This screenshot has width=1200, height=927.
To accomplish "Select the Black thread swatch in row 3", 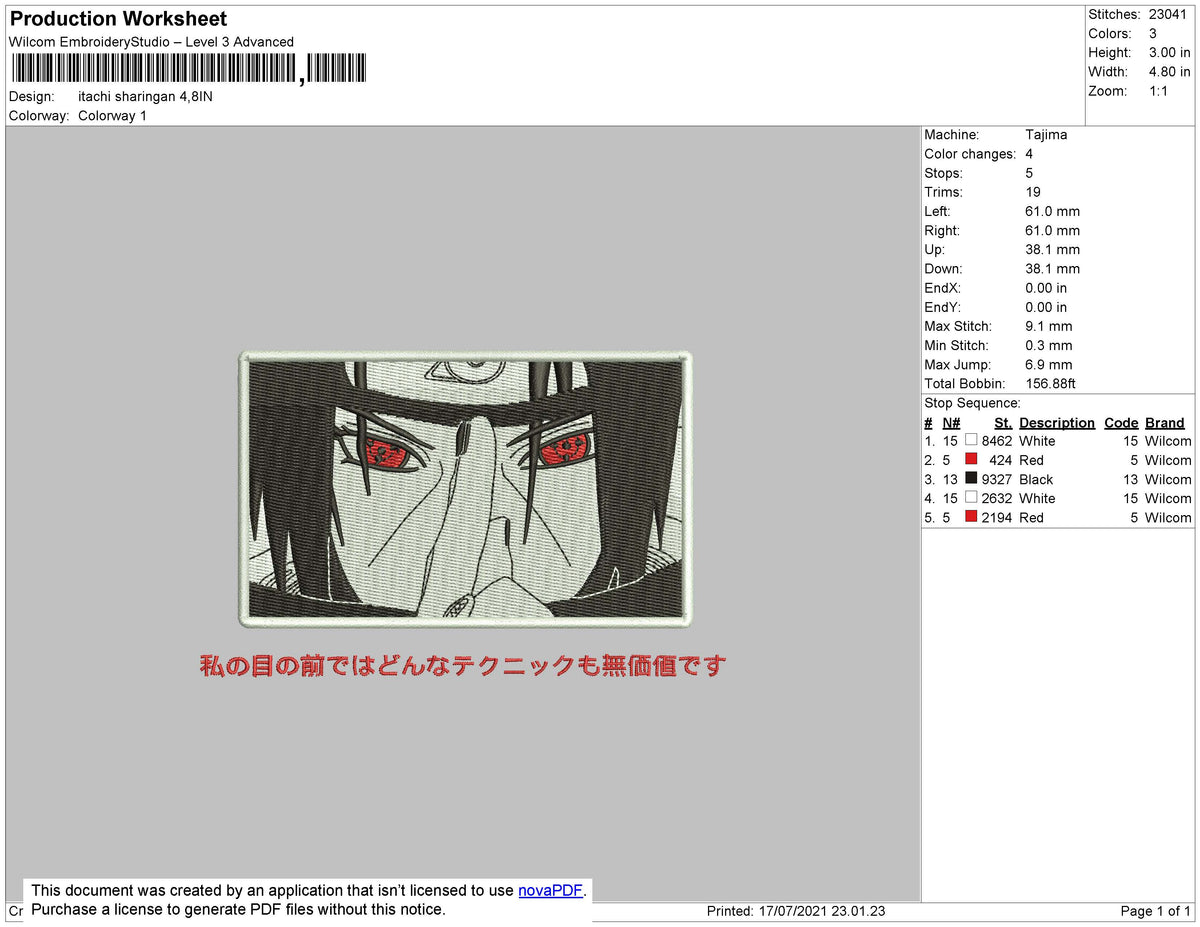I will 970,477.
